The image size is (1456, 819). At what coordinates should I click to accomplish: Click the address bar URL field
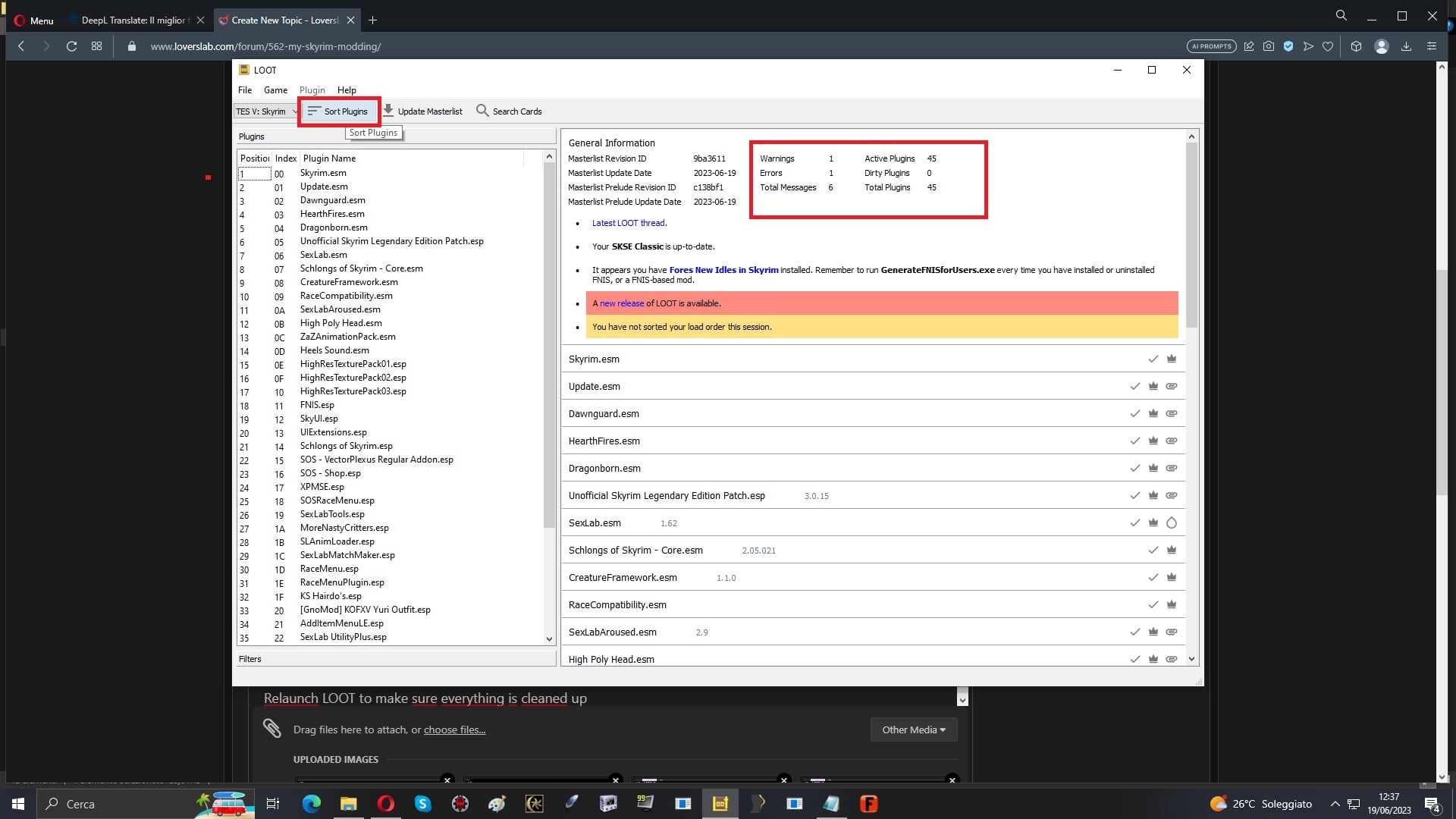pos(265,46)
